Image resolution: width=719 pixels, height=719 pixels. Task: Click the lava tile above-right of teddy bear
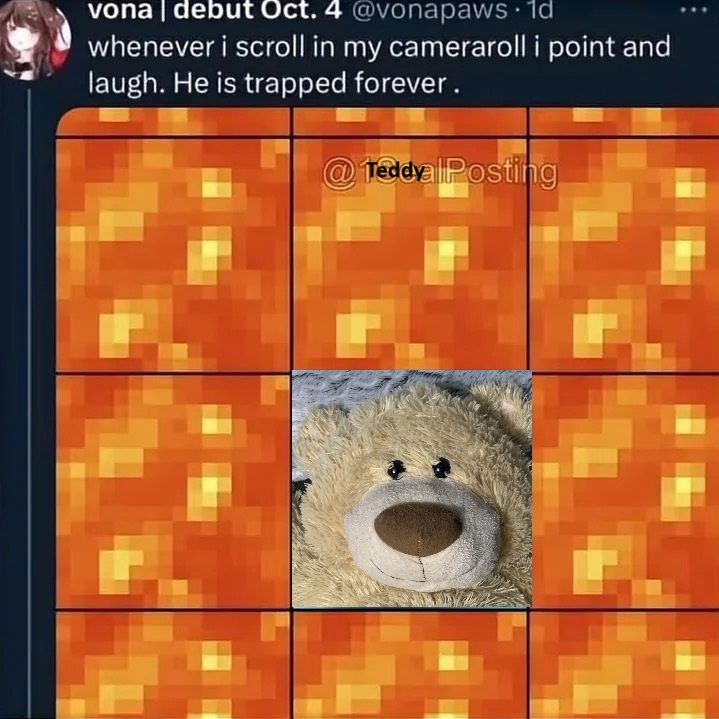click(625, 254)
